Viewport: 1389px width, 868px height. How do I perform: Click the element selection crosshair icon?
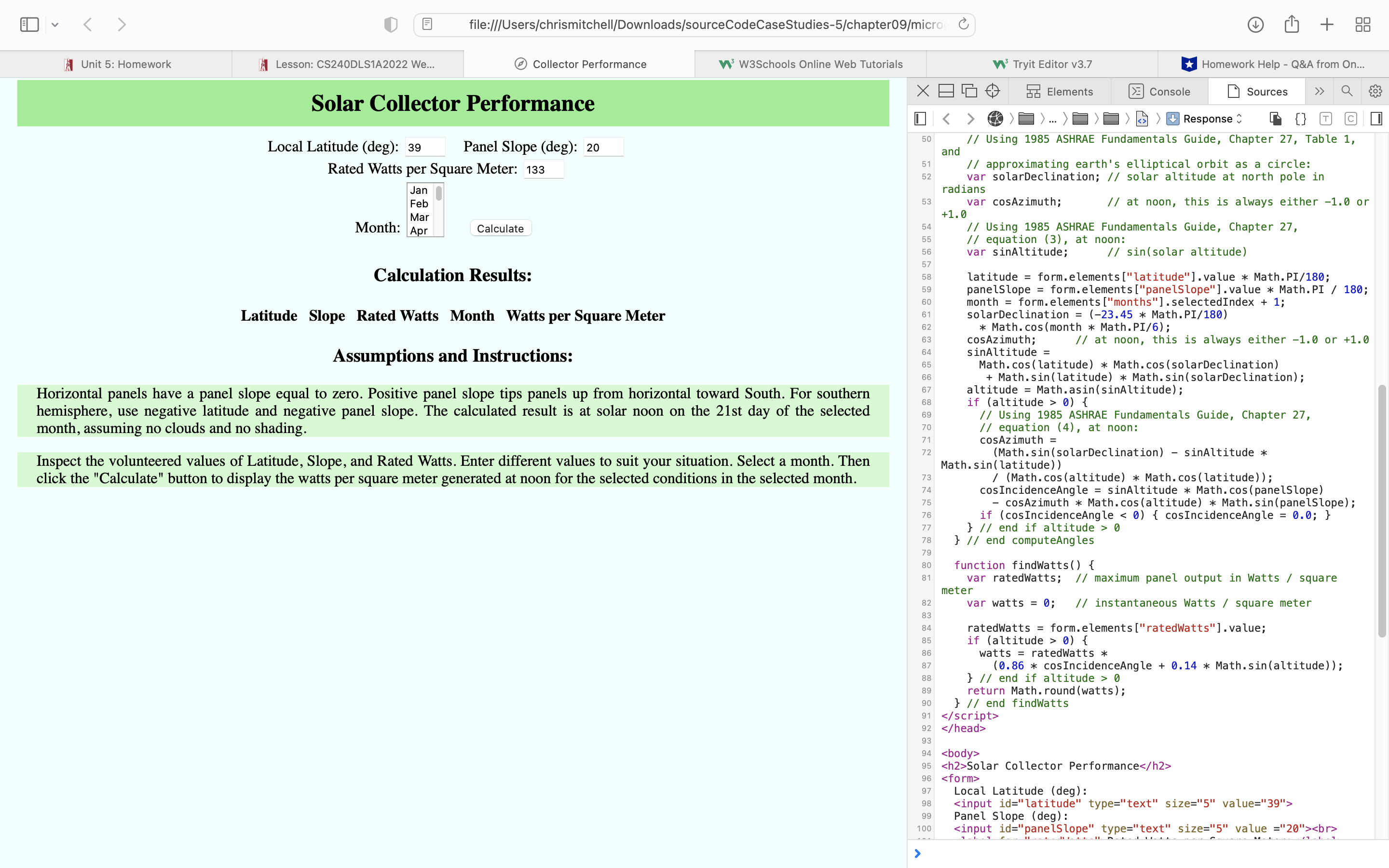pos(993,91)
